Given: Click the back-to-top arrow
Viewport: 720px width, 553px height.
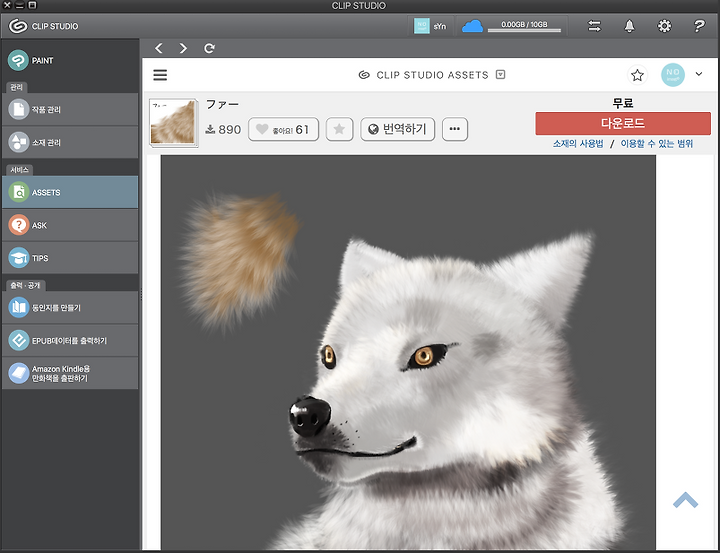Looking at the screenshot, I should pyautogui.click(x=685, y=500).
